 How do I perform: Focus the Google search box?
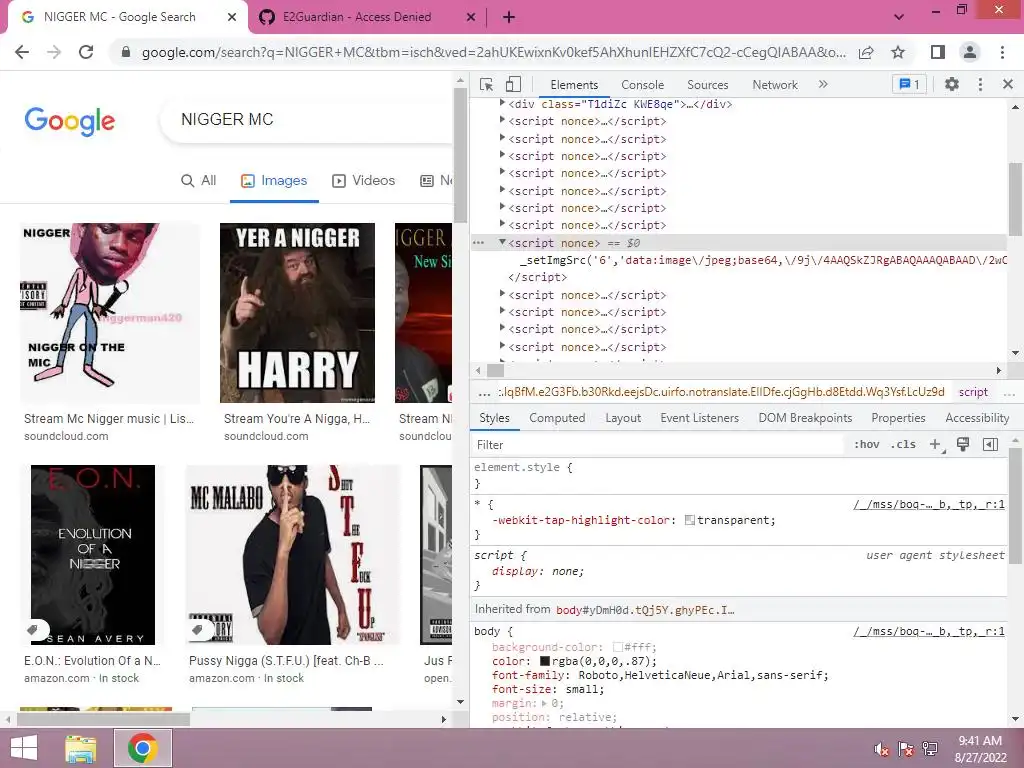[307, 120]
